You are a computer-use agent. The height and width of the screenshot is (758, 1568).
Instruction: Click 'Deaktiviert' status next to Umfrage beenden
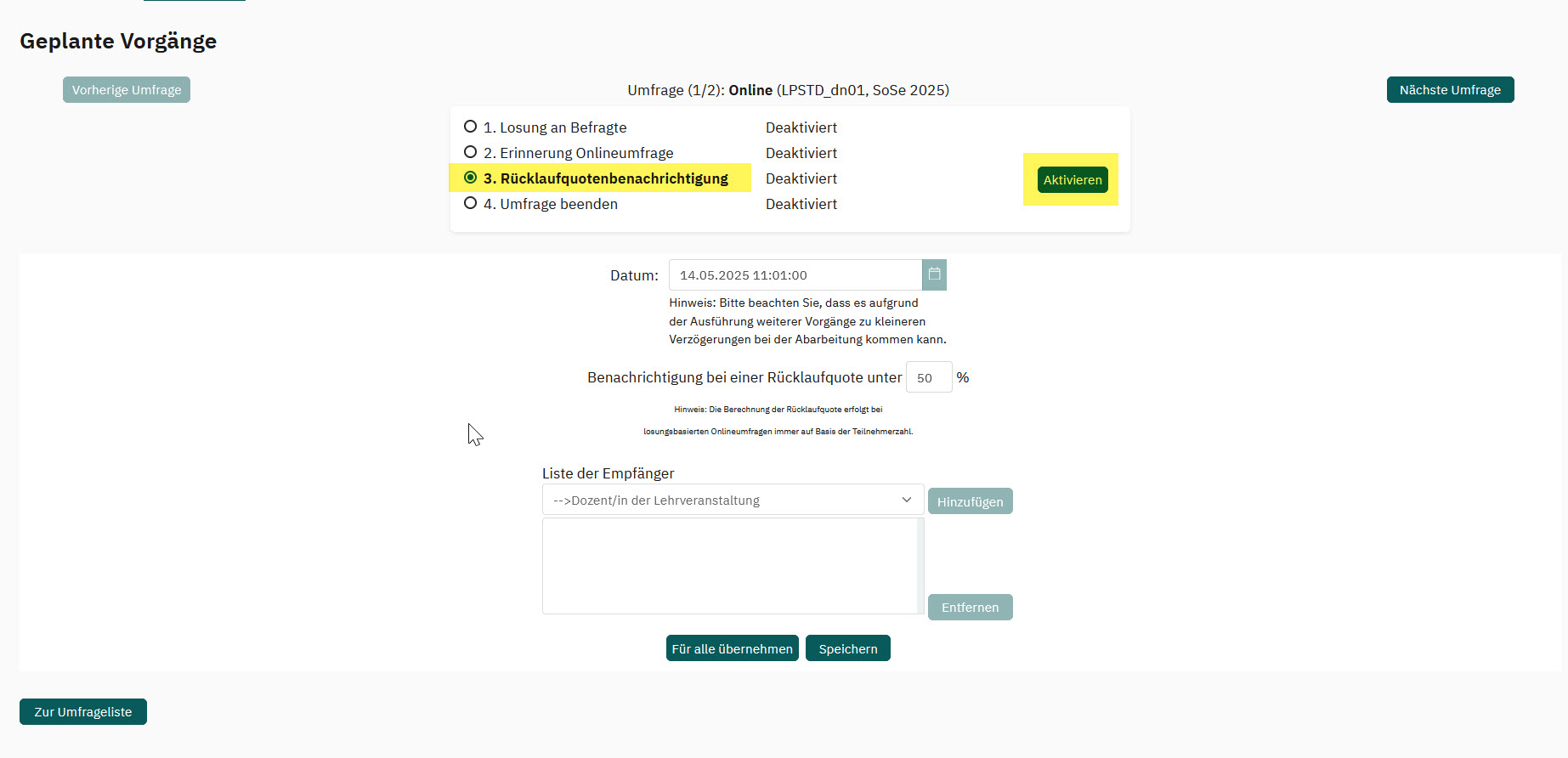pyautogui.click(x=801, y=204)
